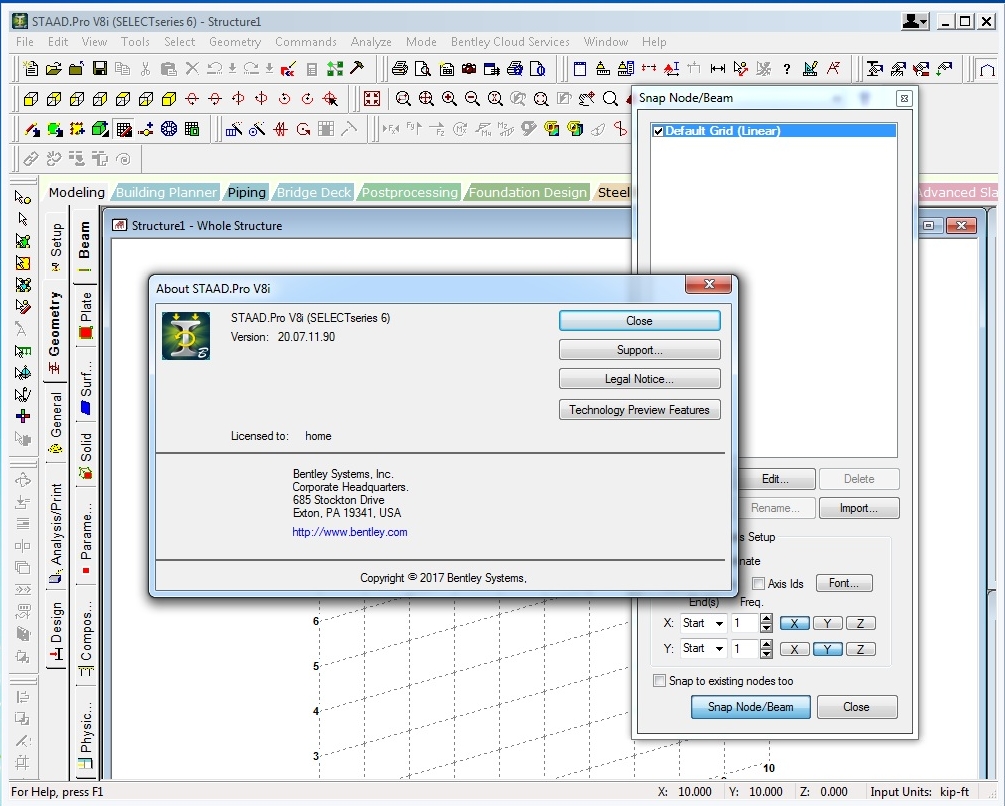Viewport: 1005px width, 806px height.
Task: Click the Snap Node/Beam button at bottom
Action: click(751, 707)
